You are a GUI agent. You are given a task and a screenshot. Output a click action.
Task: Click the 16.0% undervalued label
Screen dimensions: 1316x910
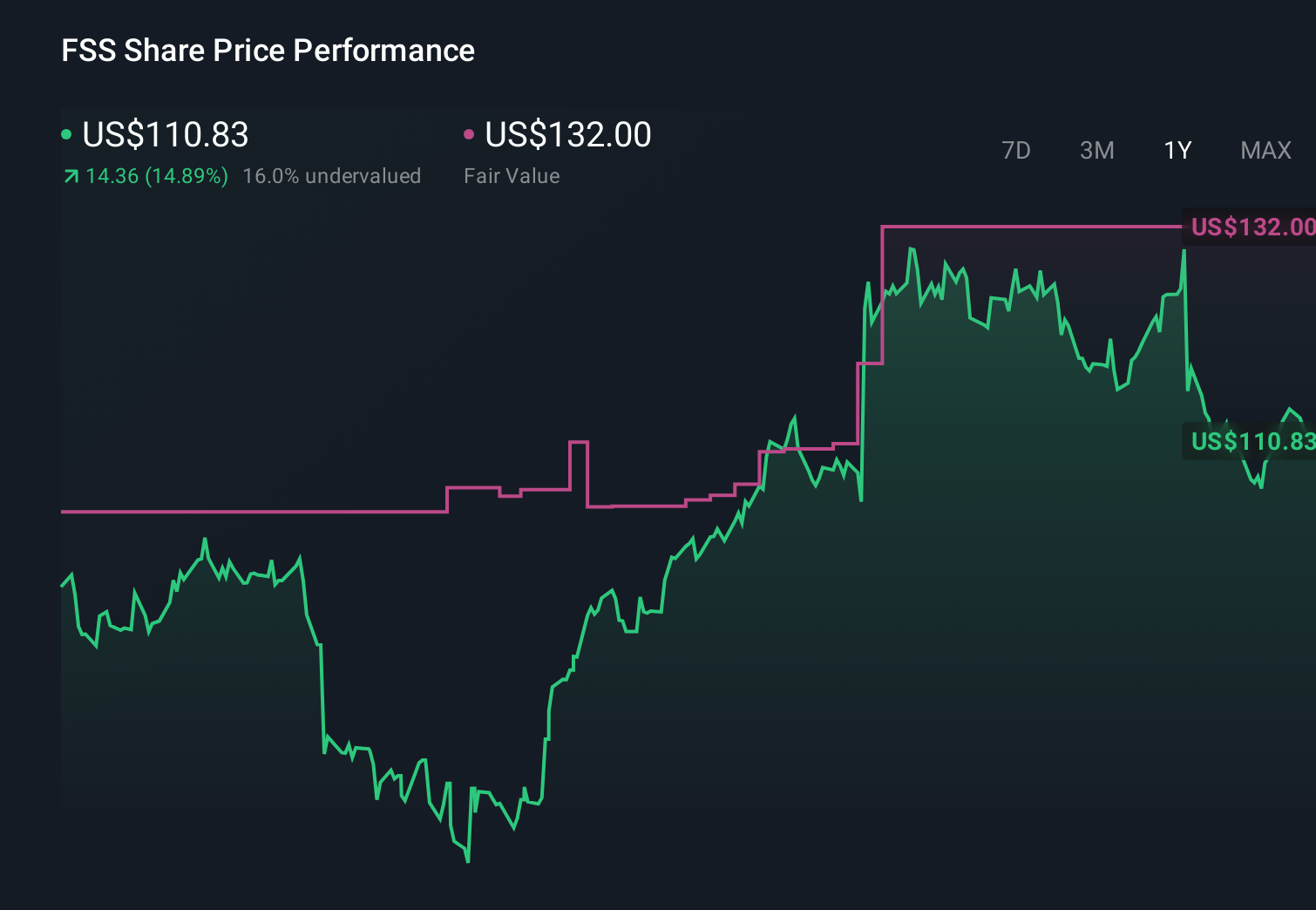coord(333,175)
